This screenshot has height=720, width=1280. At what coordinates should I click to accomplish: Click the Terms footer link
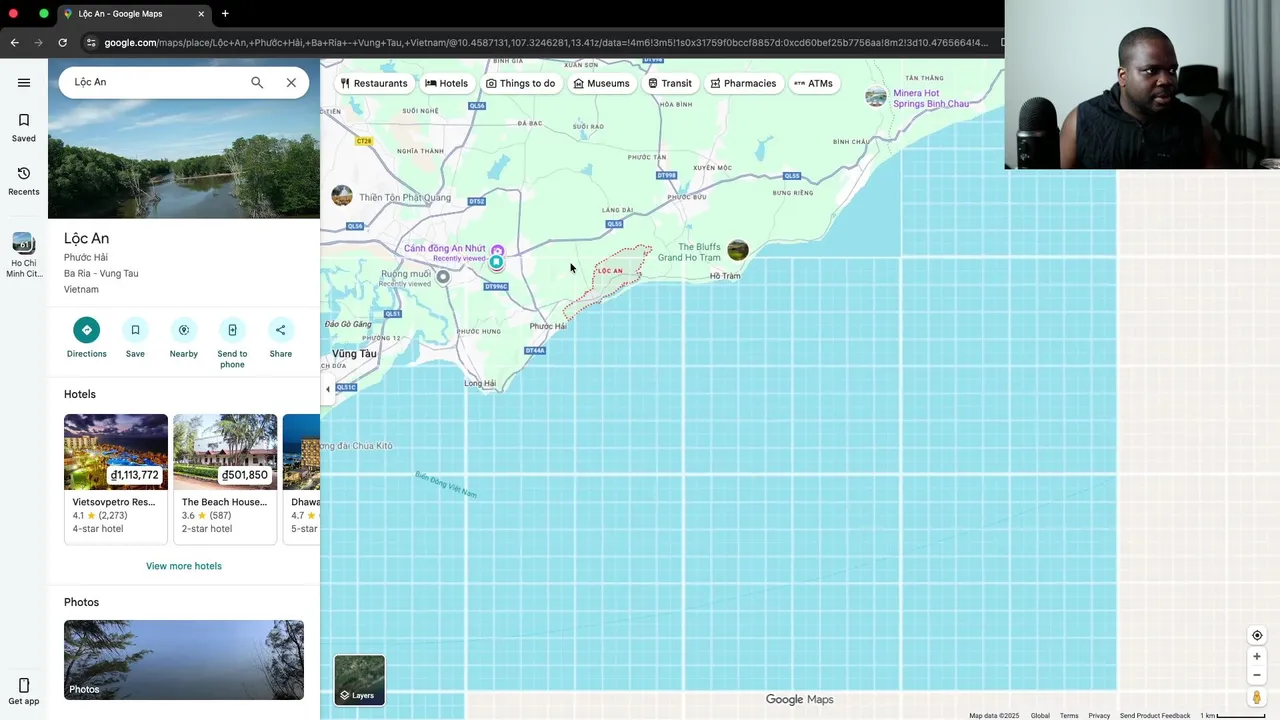click(x=1069, y=715)
